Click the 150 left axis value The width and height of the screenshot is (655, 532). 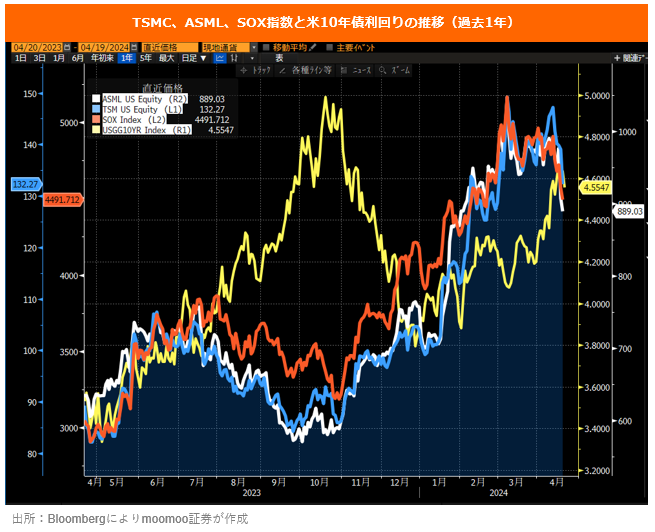[x=30, y=94]
